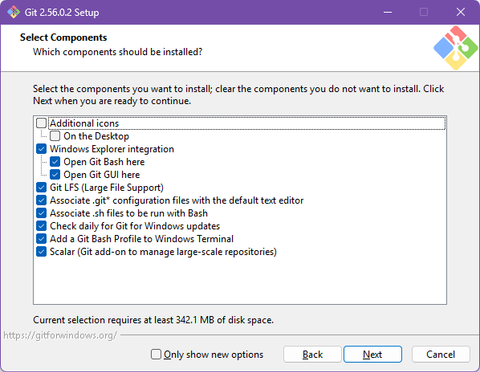Go to the previous step with Back
This screenshot has width=480, height=372.
point(312,354)
